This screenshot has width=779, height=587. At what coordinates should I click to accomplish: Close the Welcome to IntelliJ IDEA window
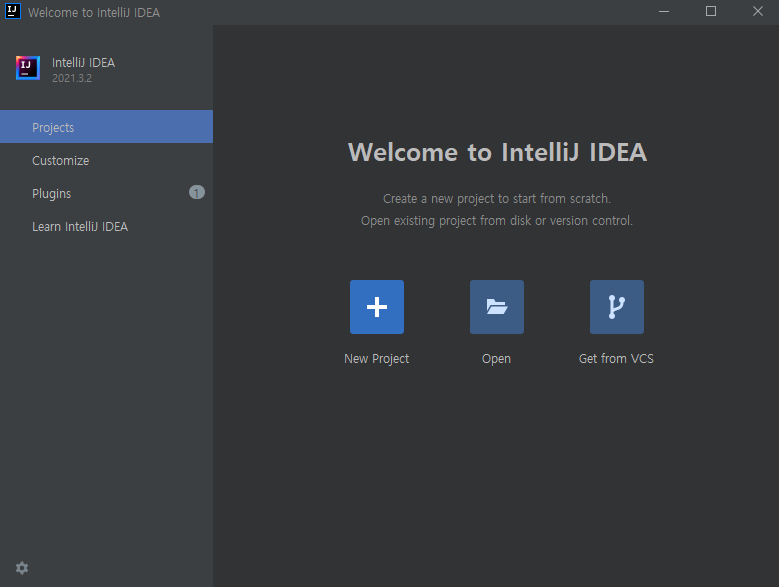tap(757, 11)
